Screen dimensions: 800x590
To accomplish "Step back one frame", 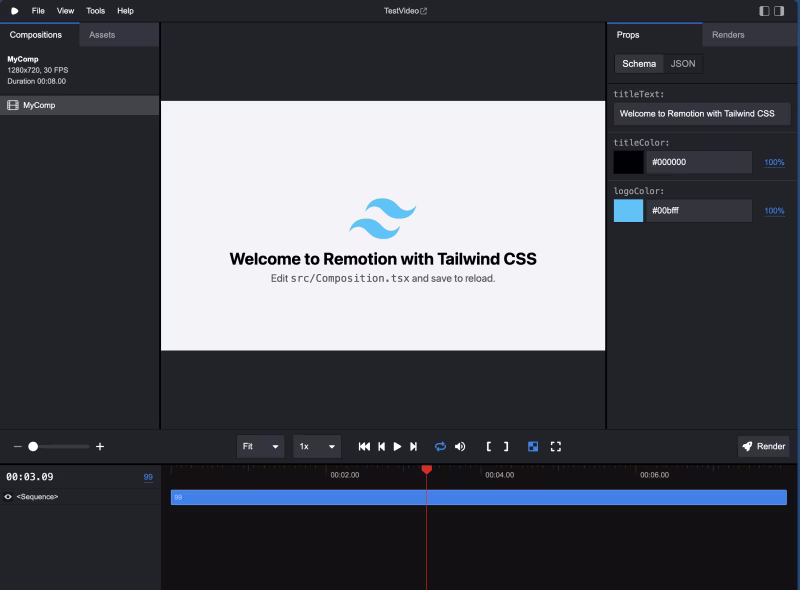I will click(382, 447).
